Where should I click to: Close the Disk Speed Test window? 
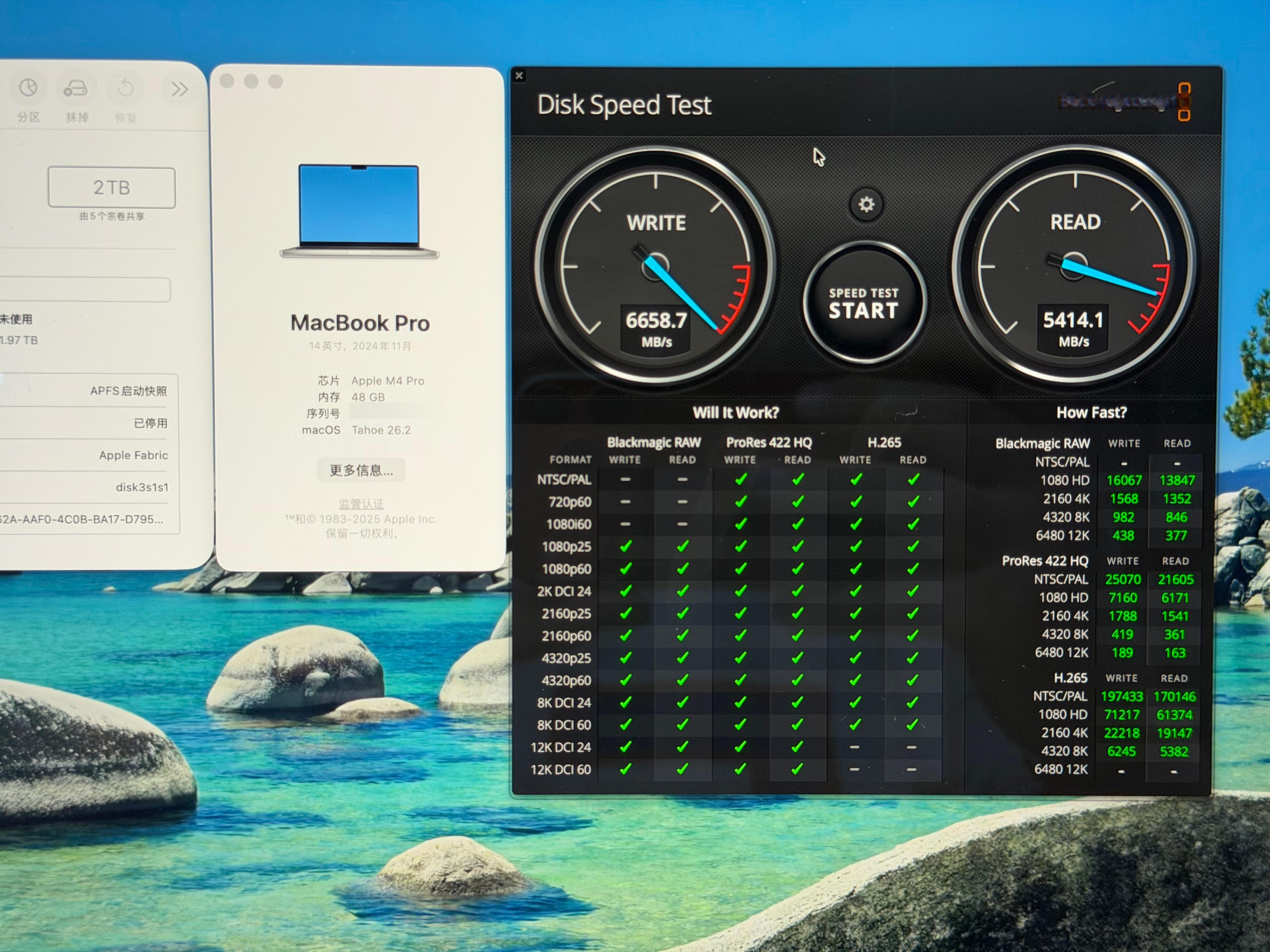coord(519,75)
